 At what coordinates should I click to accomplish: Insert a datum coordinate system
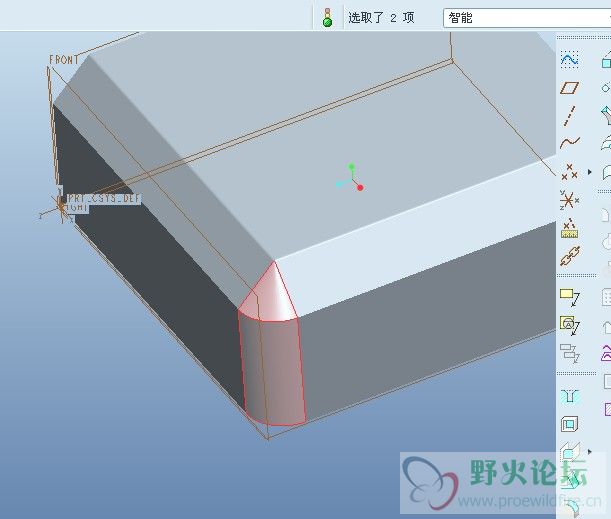(x=569, y=200)
